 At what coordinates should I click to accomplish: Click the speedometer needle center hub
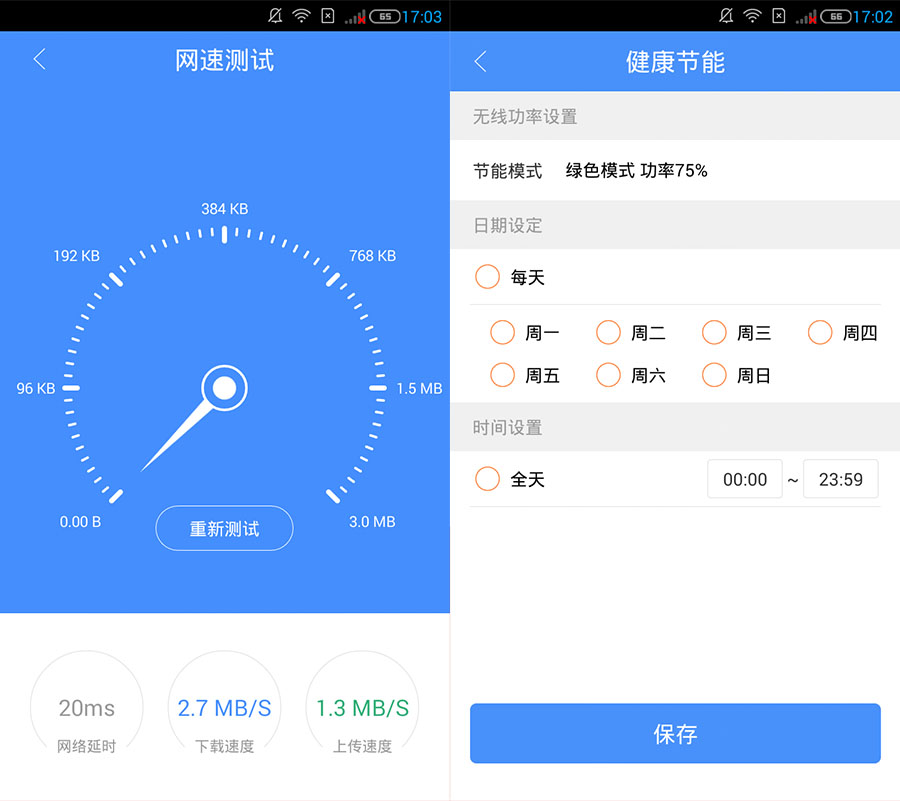point(224,387)
